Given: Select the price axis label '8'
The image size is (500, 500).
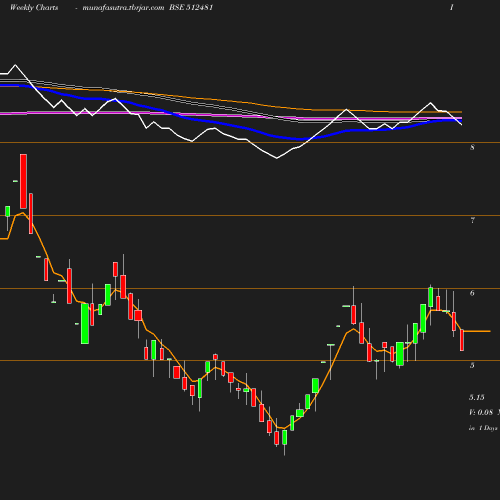Looking at the screenshot, I should (x=472, y=147).
